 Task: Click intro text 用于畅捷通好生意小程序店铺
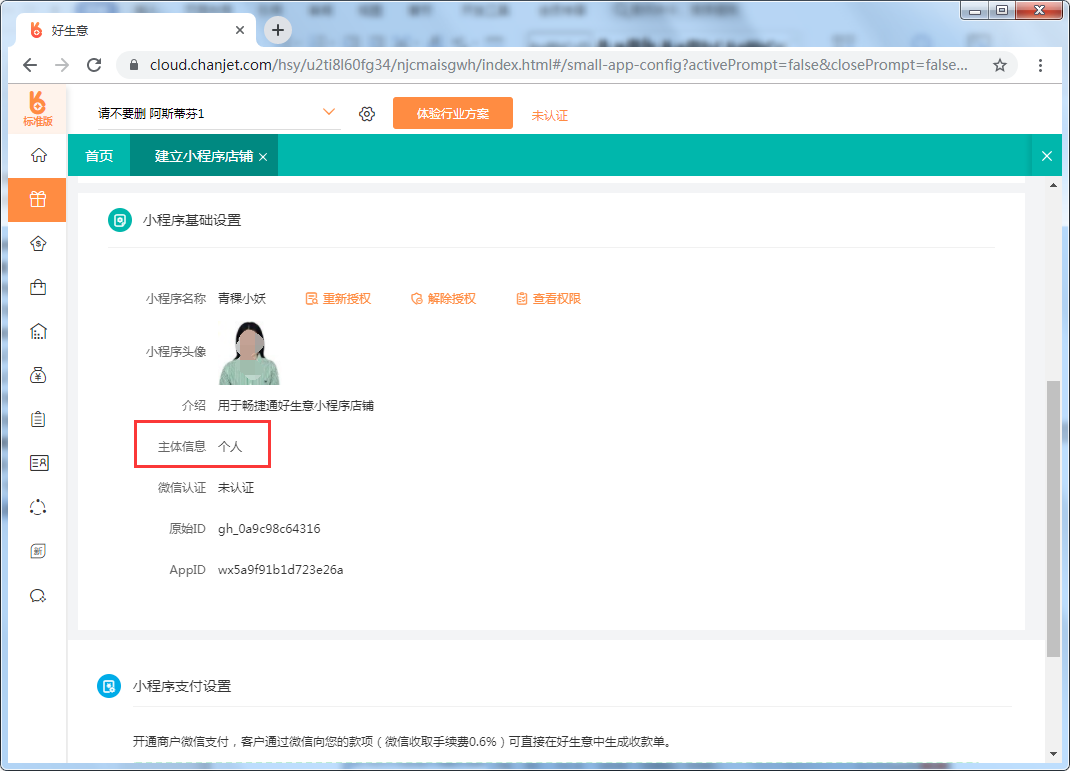295,405
